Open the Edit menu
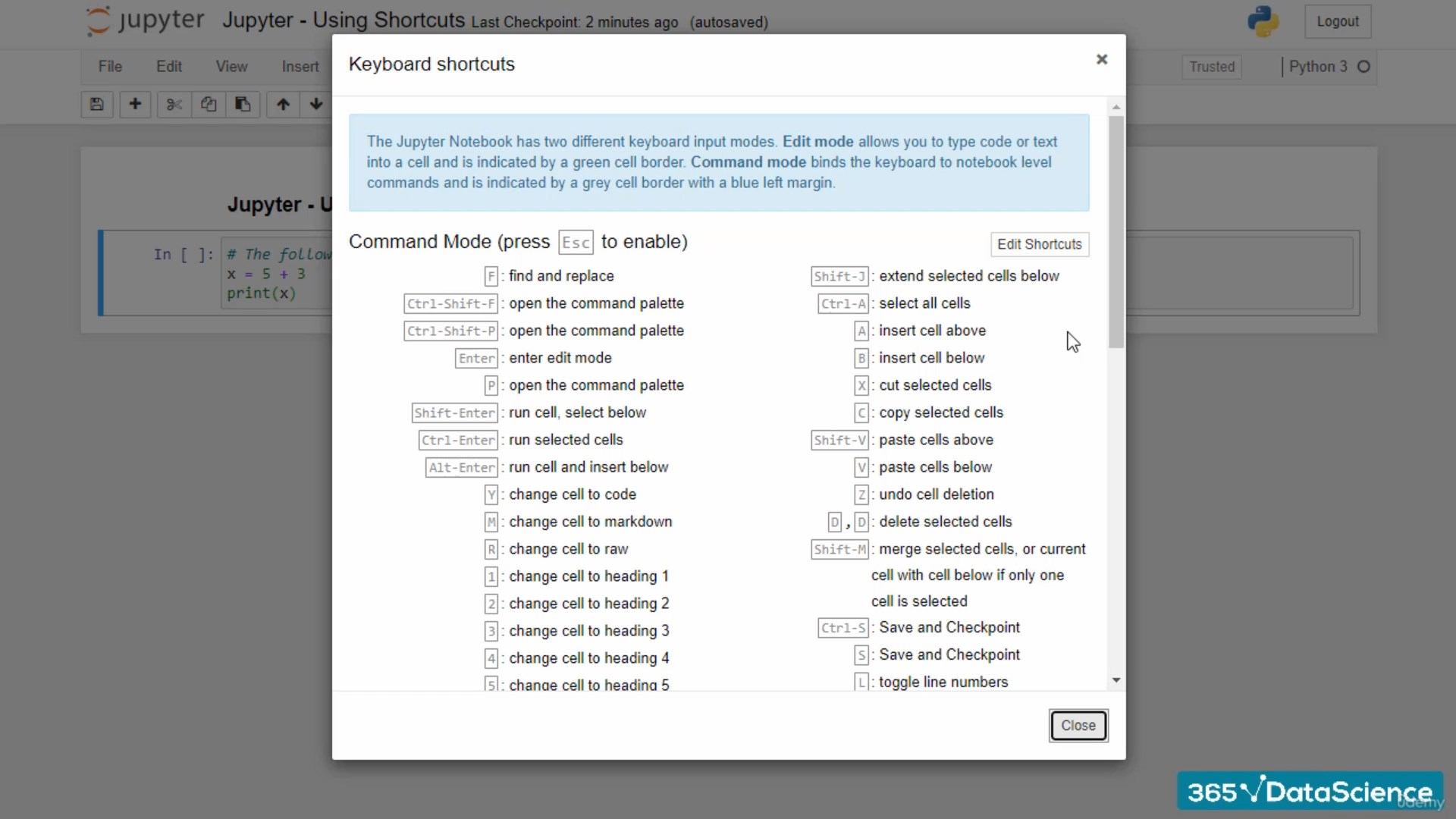The height and width of the screenshot is (819, 1456). click(169, 67)
